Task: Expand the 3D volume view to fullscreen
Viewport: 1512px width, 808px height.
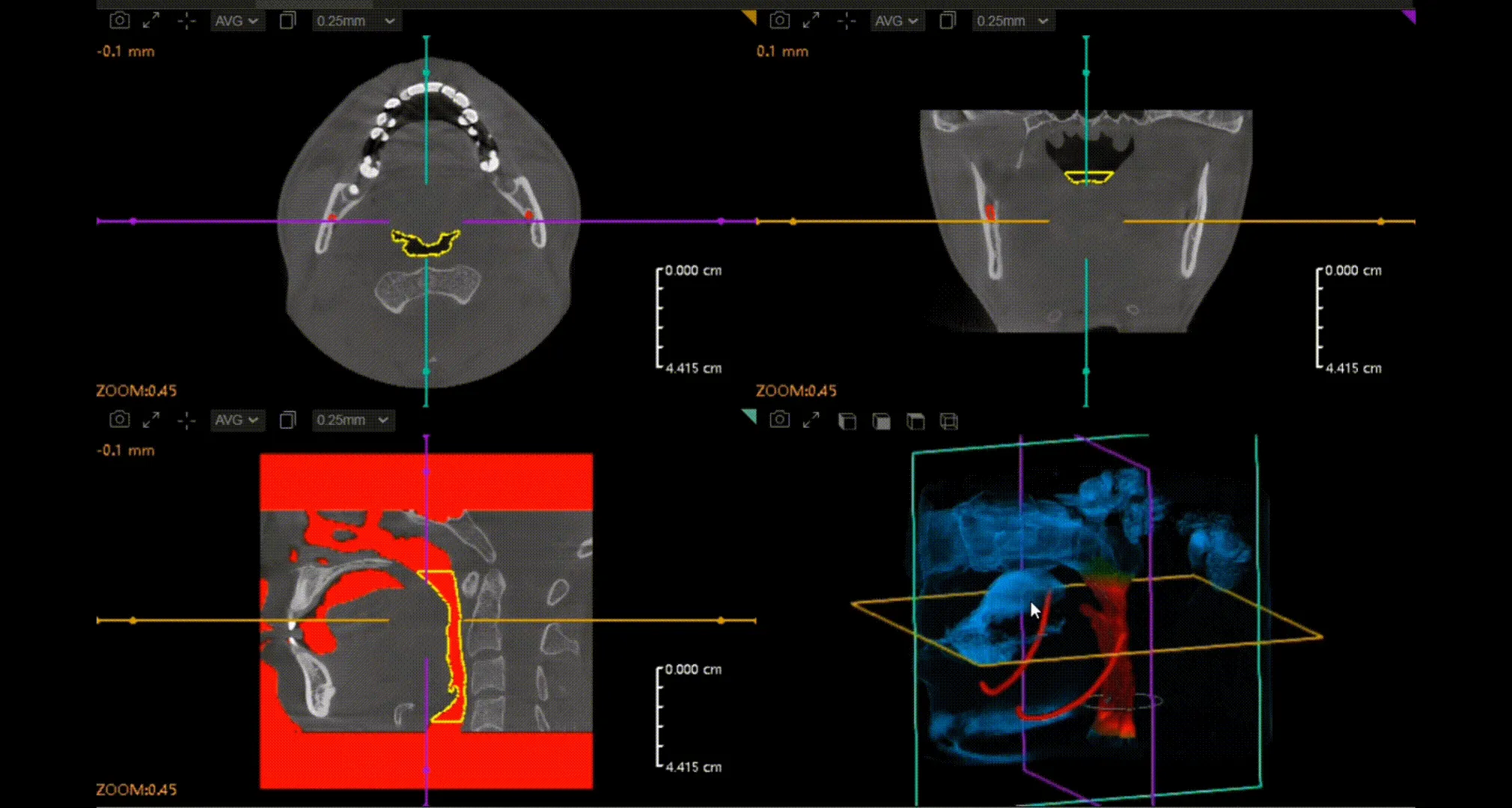Action: pyautogui.click(x=811, y=420)
